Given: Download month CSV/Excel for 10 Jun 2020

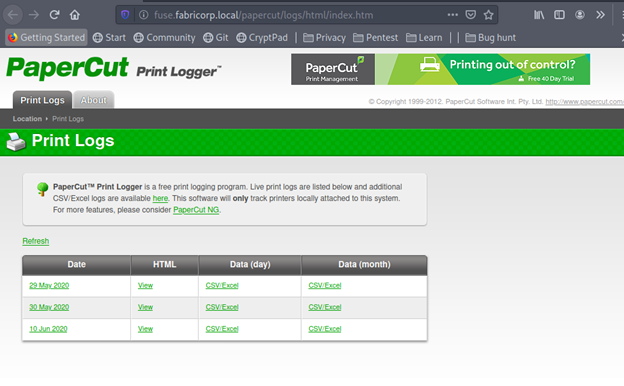Looking at the screenshot, I should (x=325, y=329).
